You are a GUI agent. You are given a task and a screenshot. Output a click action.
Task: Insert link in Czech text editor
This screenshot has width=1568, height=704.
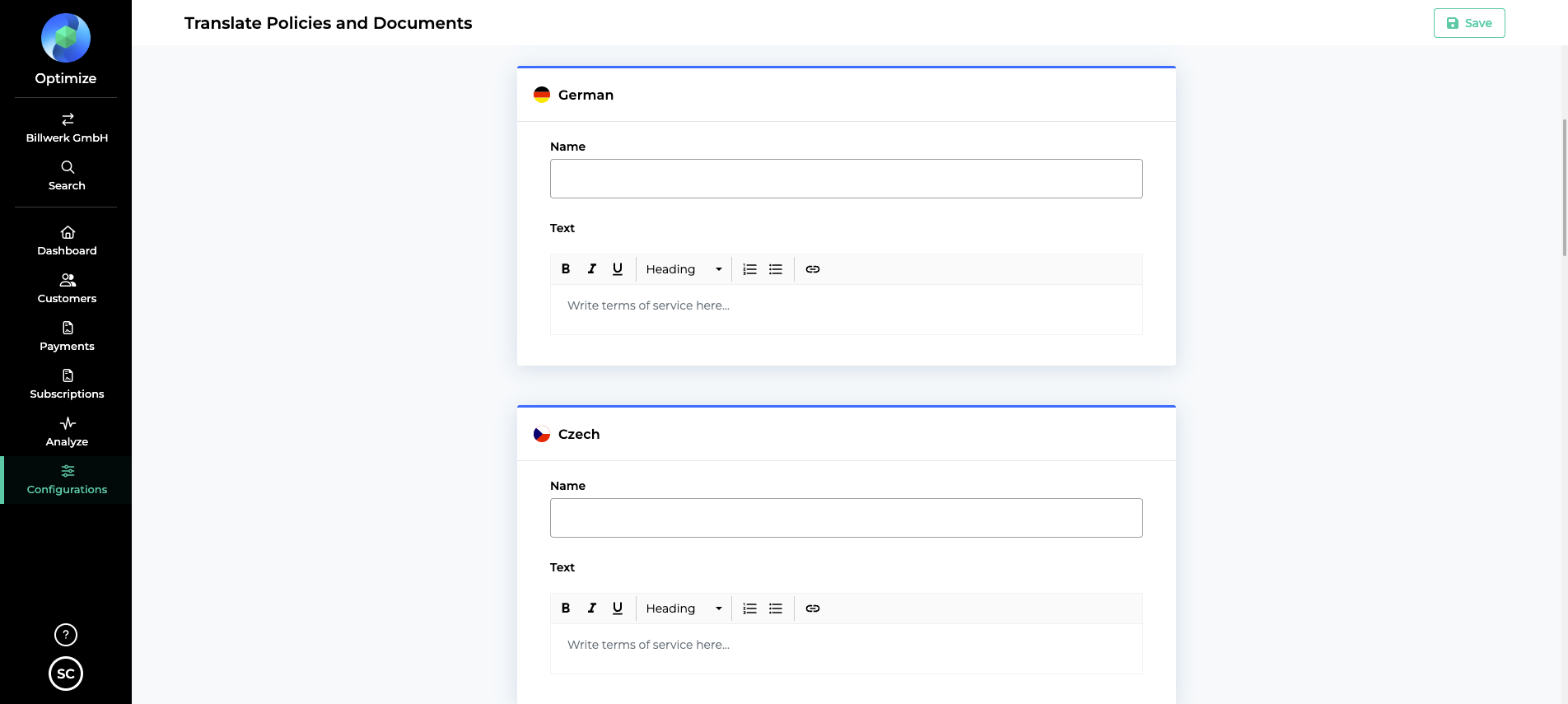coord(813,608)
